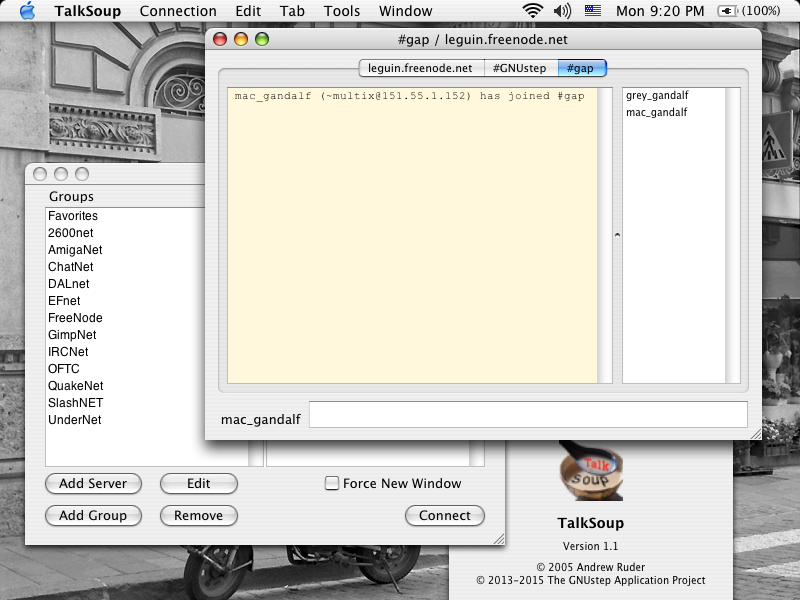Click the chat transcript scrollbar
The height and width of the screenshot is (600, 800).
pos(605,235)
